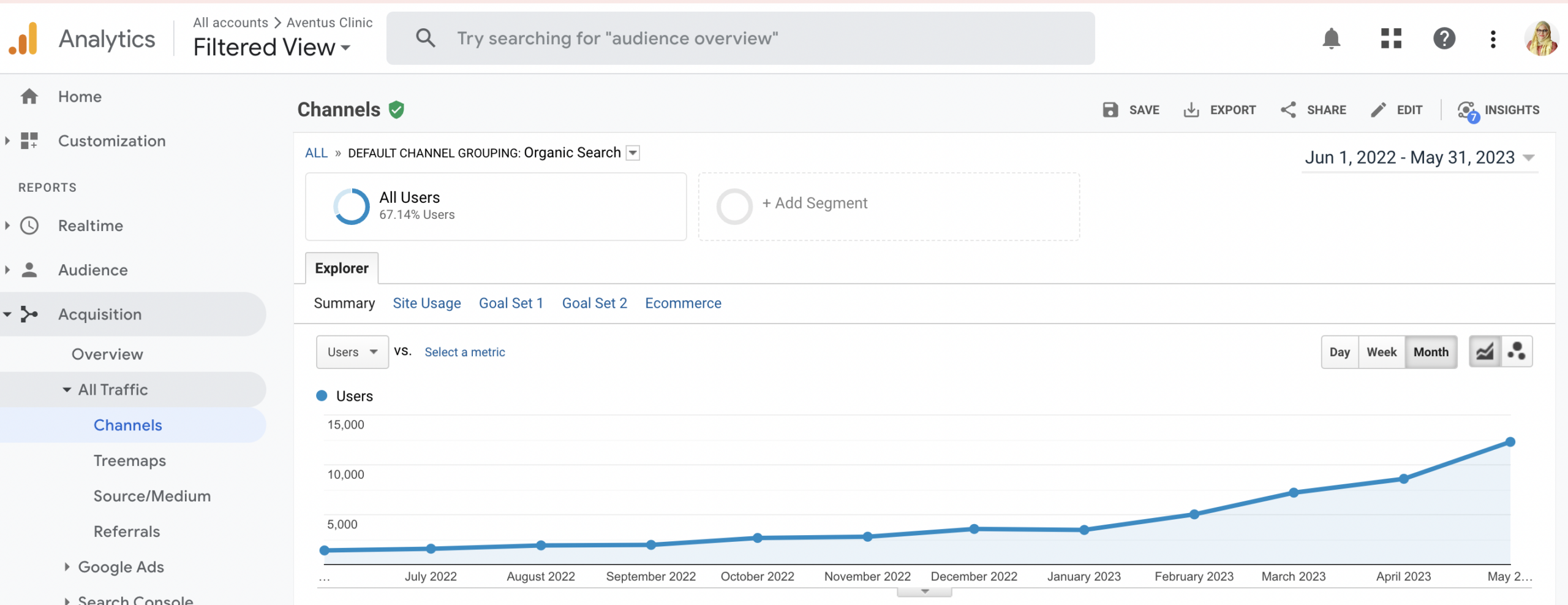Open the Insights icon with badge 7
Viewport: 1568px width, 605px height.
(1468, 111)
